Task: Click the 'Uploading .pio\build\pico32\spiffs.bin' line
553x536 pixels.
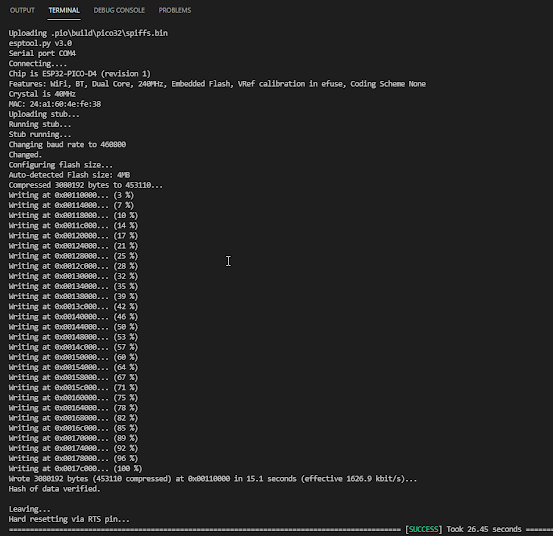Action: 88,33
